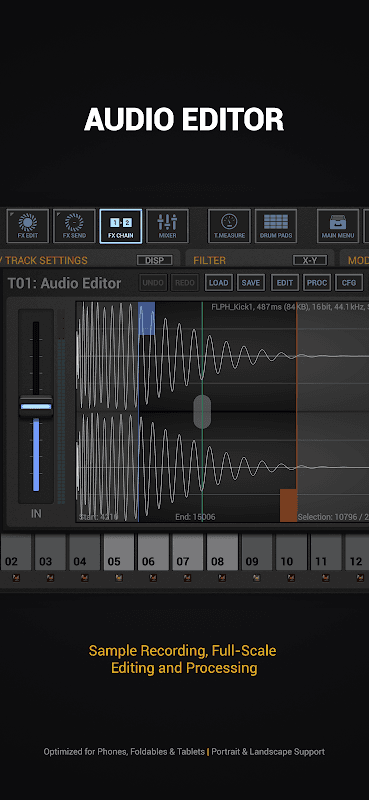Select track pad 05

(x=118, y=553)
